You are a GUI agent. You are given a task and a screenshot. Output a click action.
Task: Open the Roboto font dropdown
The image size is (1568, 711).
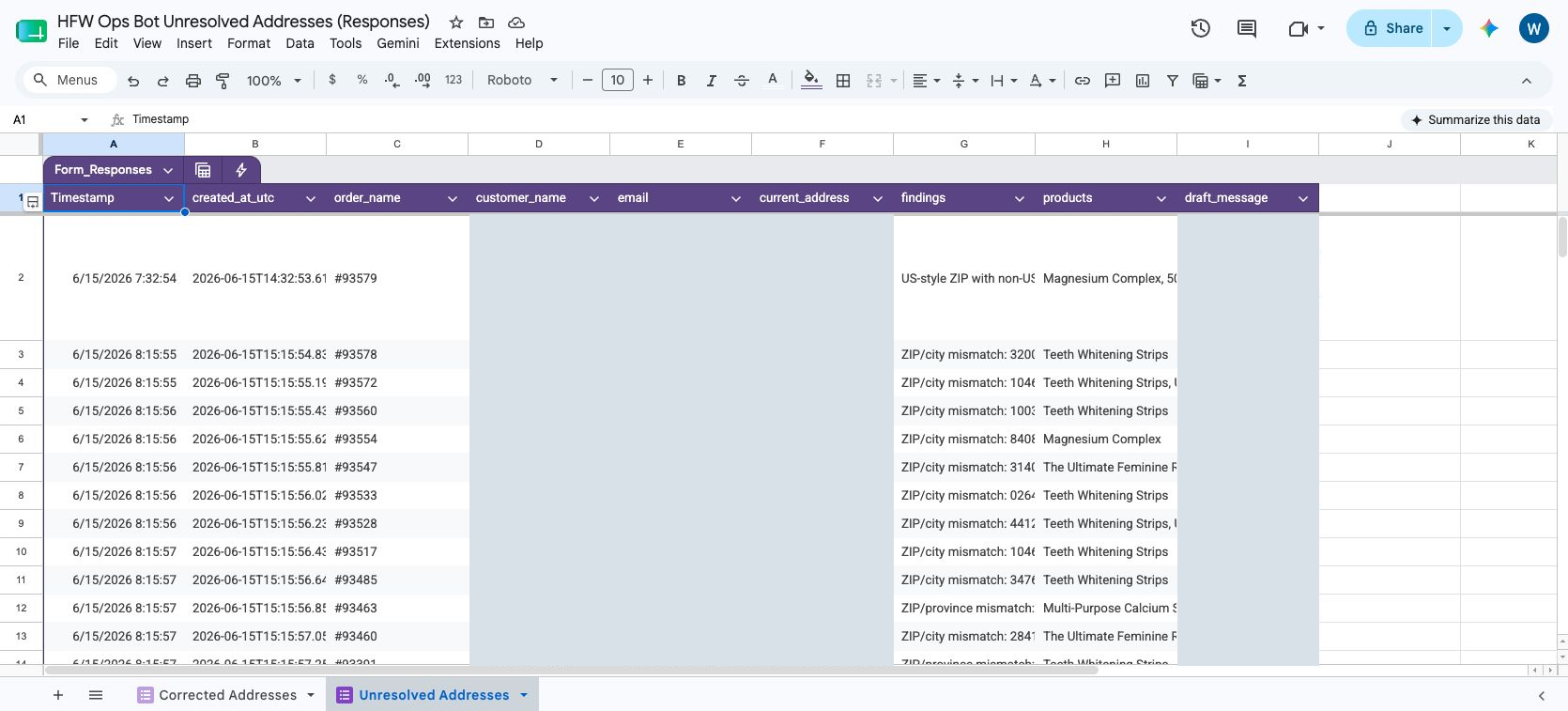click(x=522, y=81)
